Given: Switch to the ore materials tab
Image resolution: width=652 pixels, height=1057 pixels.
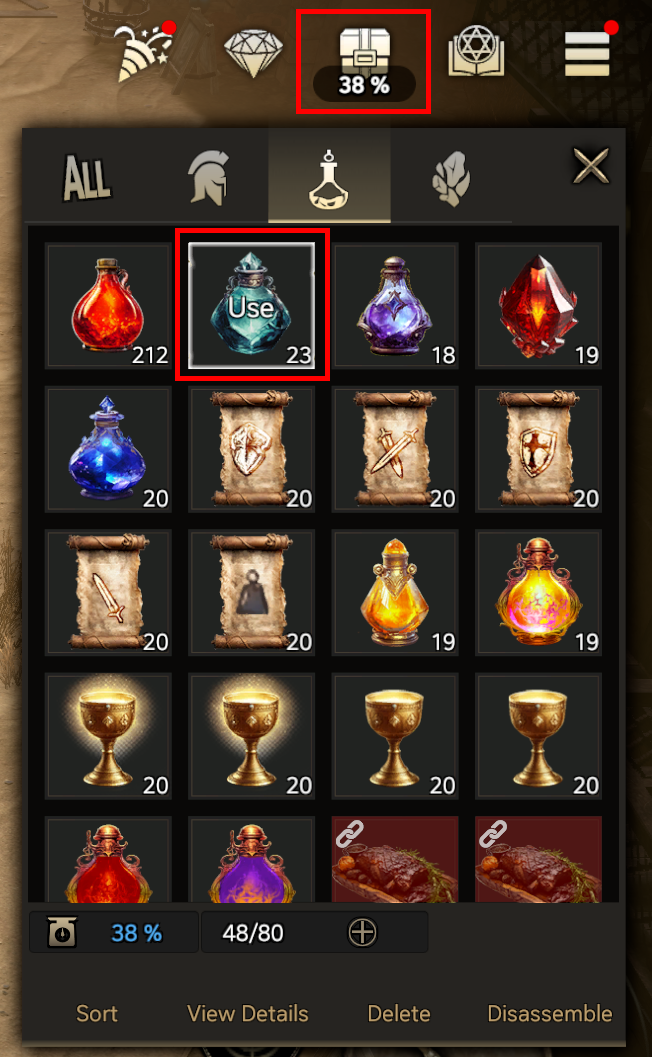Looking at the screenshot, I should click(451, 179).
